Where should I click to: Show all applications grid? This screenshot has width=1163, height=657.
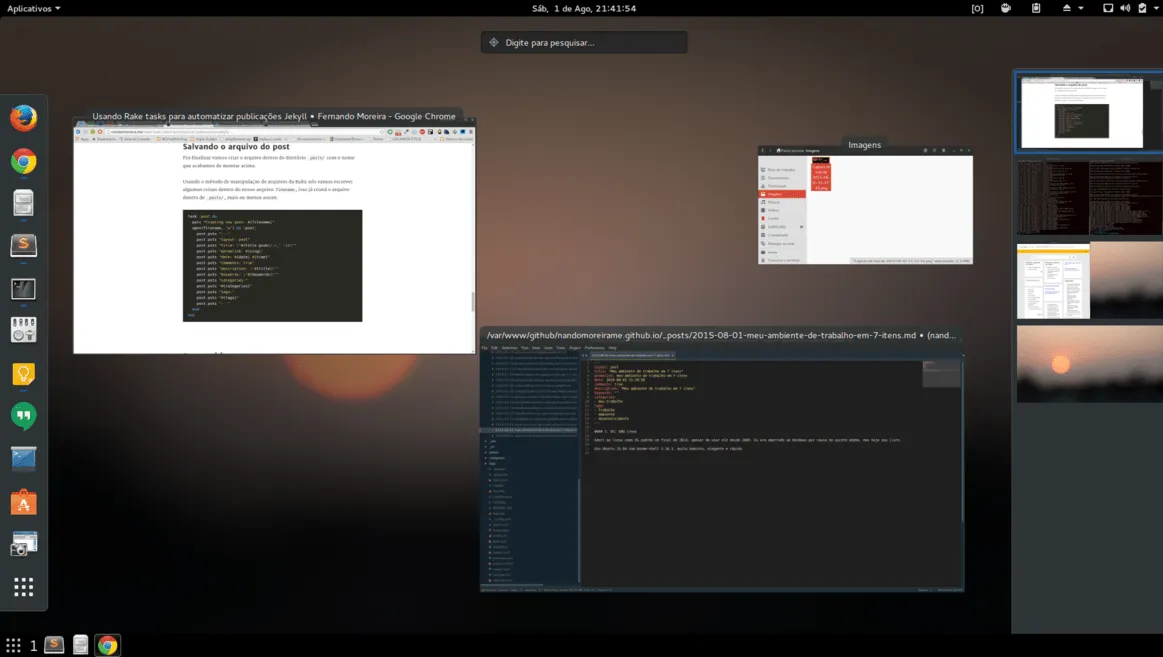coord(24,587)
